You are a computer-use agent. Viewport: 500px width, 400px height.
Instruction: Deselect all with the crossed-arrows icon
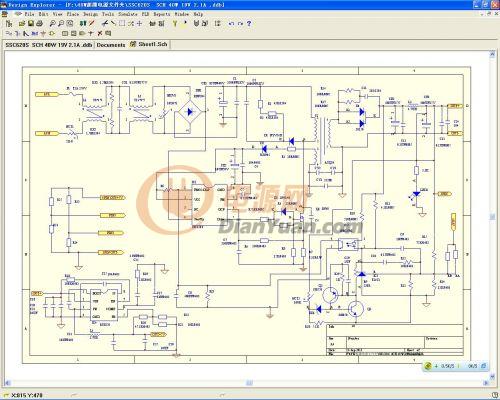[x=131, y=23]
